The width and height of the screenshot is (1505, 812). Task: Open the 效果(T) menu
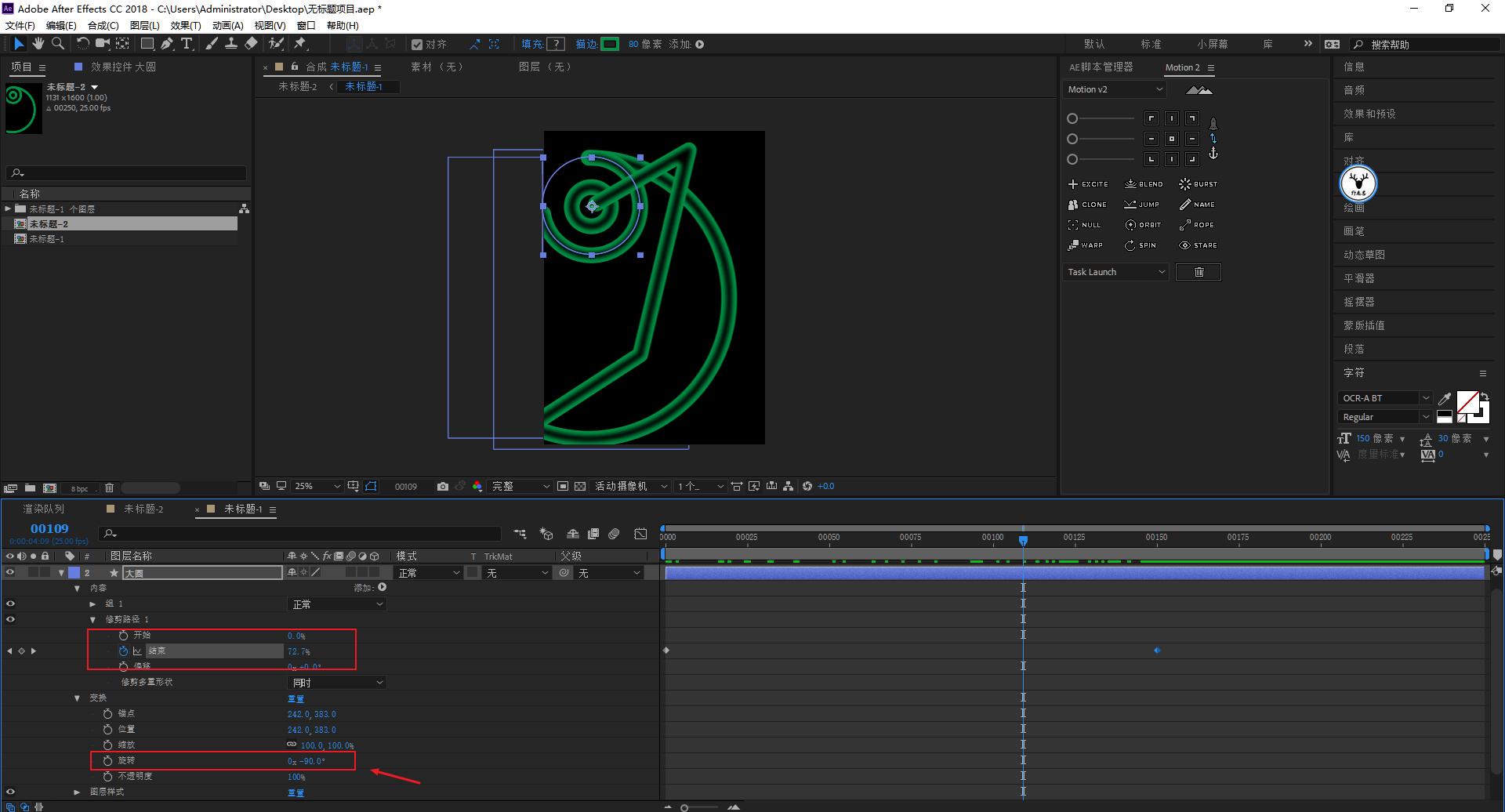tap(185, 25)
